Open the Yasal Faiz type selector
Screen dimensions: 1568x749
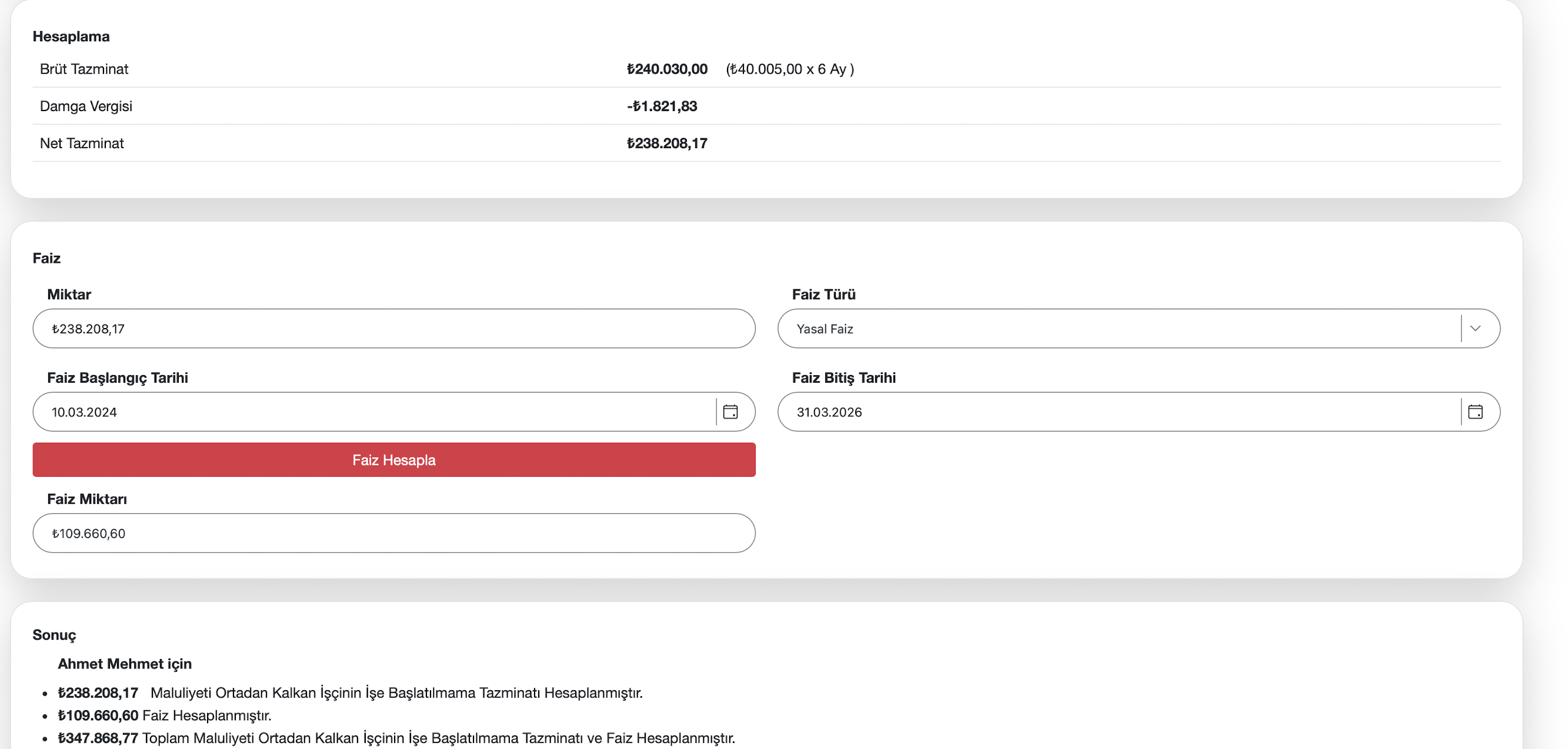click(1120, 329)
